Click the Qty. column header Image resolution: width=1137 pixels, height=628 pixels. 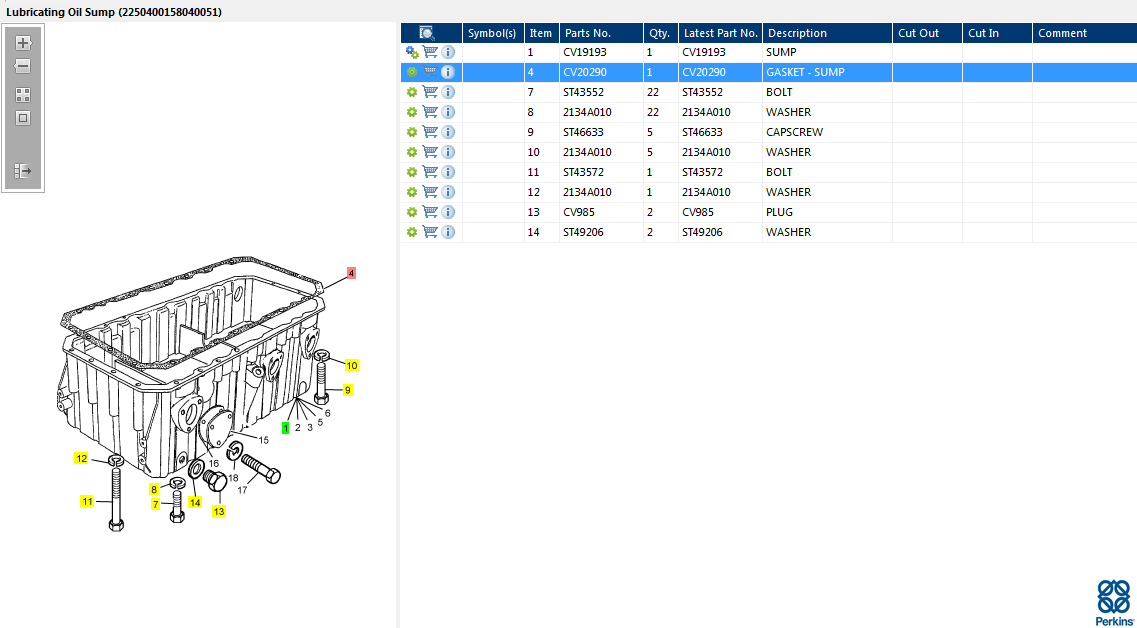coord(659,33)
